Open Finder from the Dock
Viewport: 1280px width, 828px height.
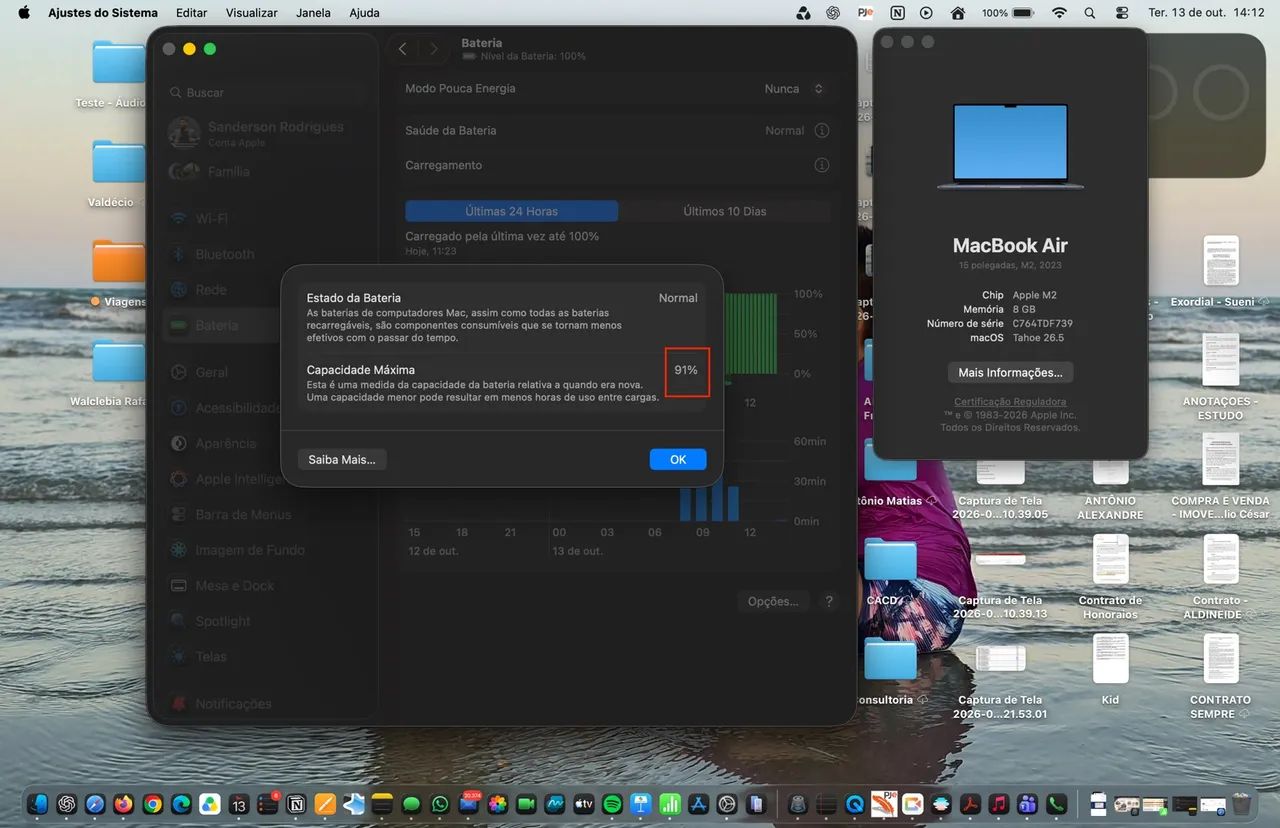(38, 804)
